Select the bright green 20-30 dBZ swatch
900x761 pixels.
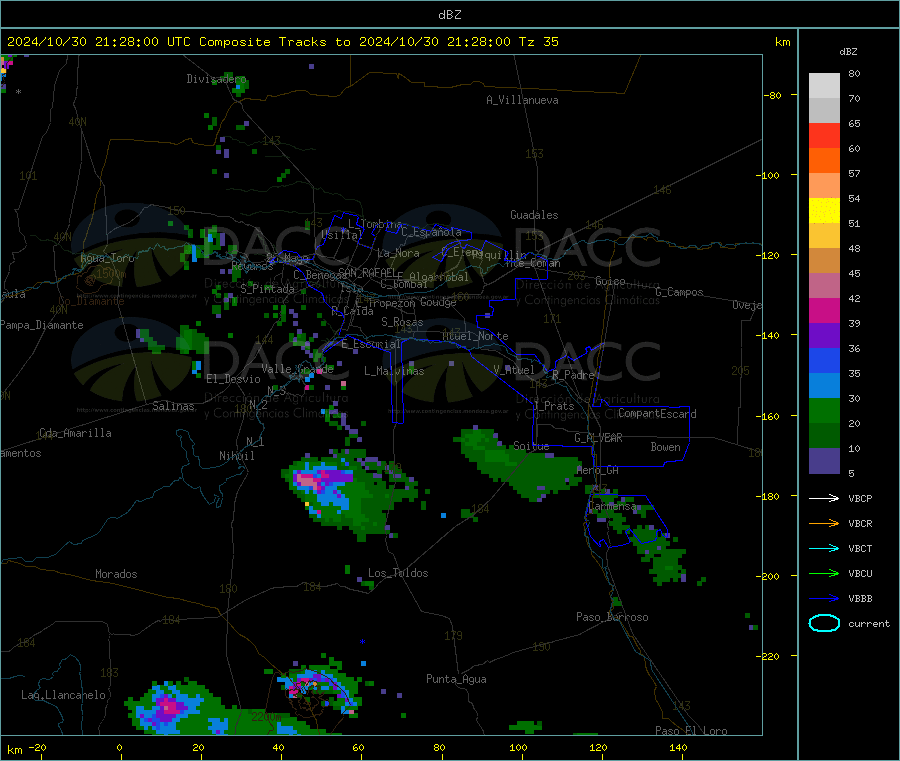[824, 411]
